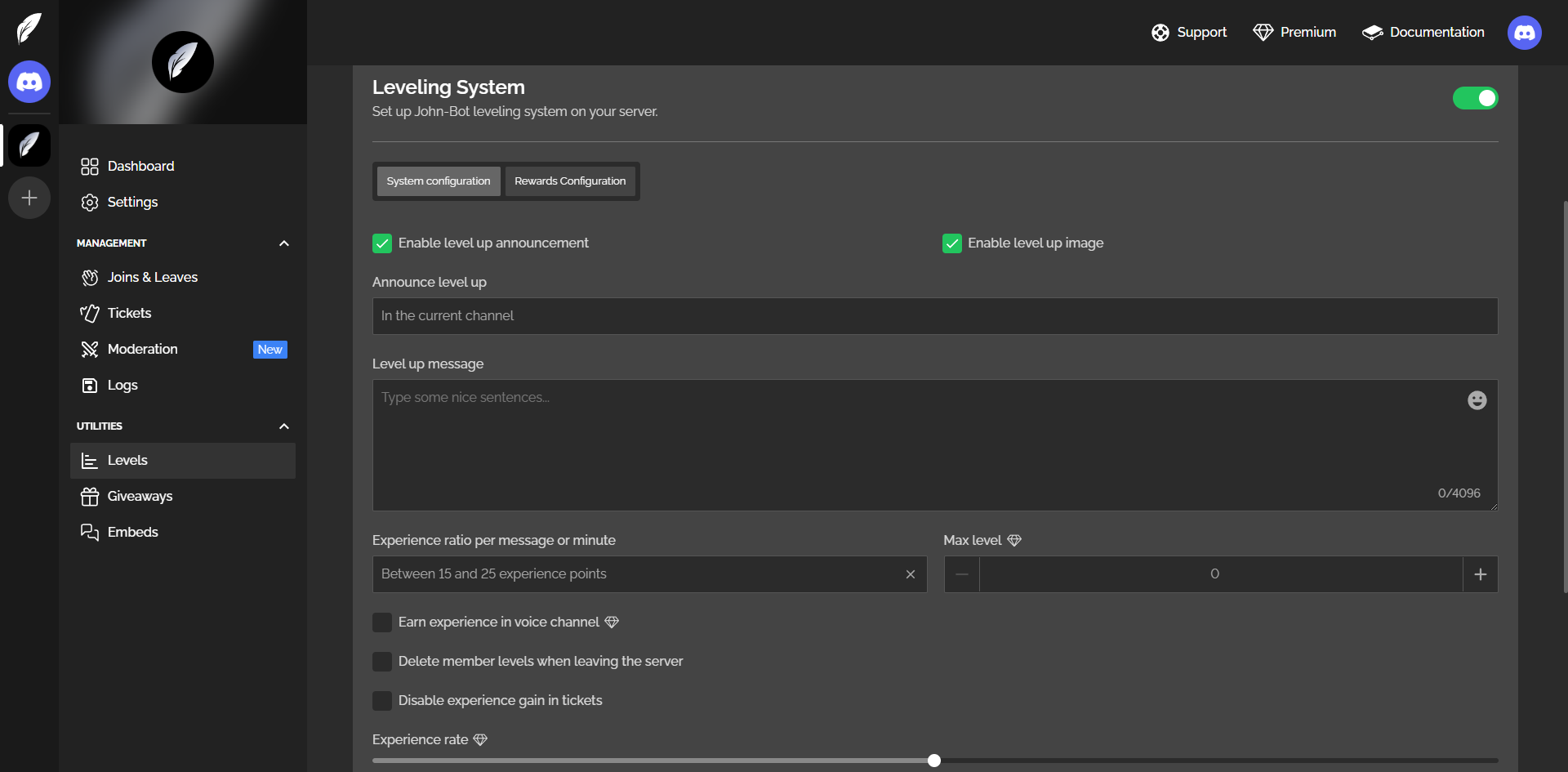Open the emoji picker in level up message

1477,400
